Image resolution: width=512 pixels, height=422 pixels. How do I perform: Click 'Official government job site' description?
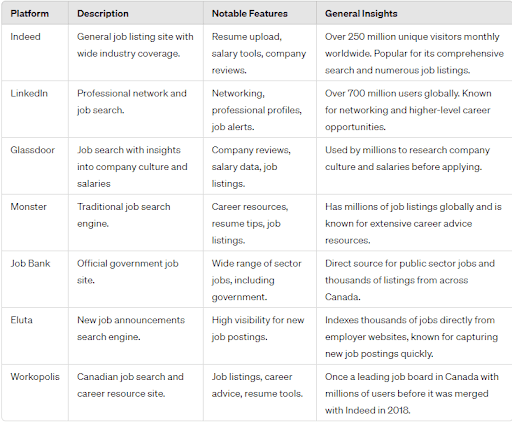(x=128, y=272)
